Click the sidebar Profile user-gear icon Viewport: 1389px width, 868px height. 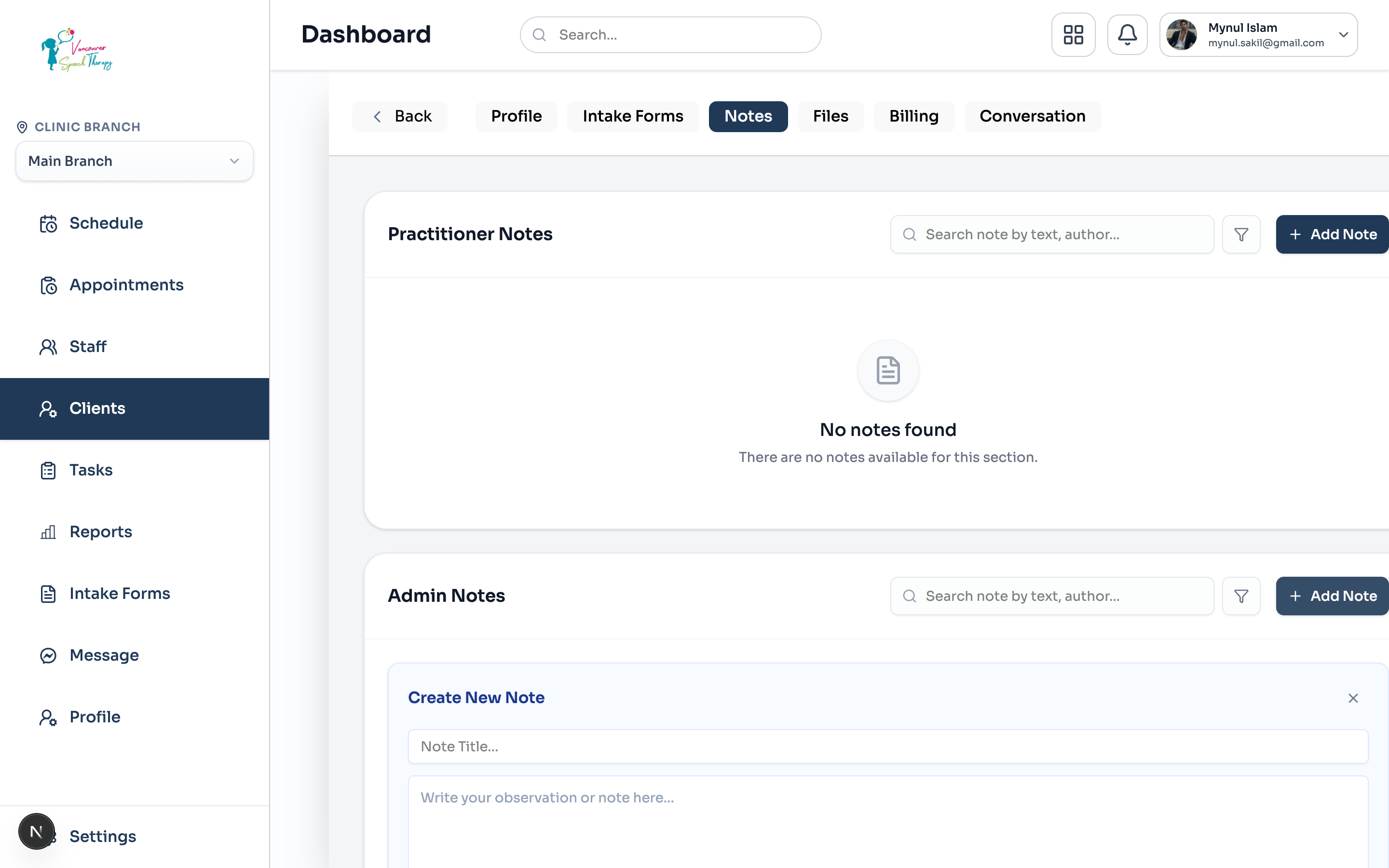pos(48,717)
